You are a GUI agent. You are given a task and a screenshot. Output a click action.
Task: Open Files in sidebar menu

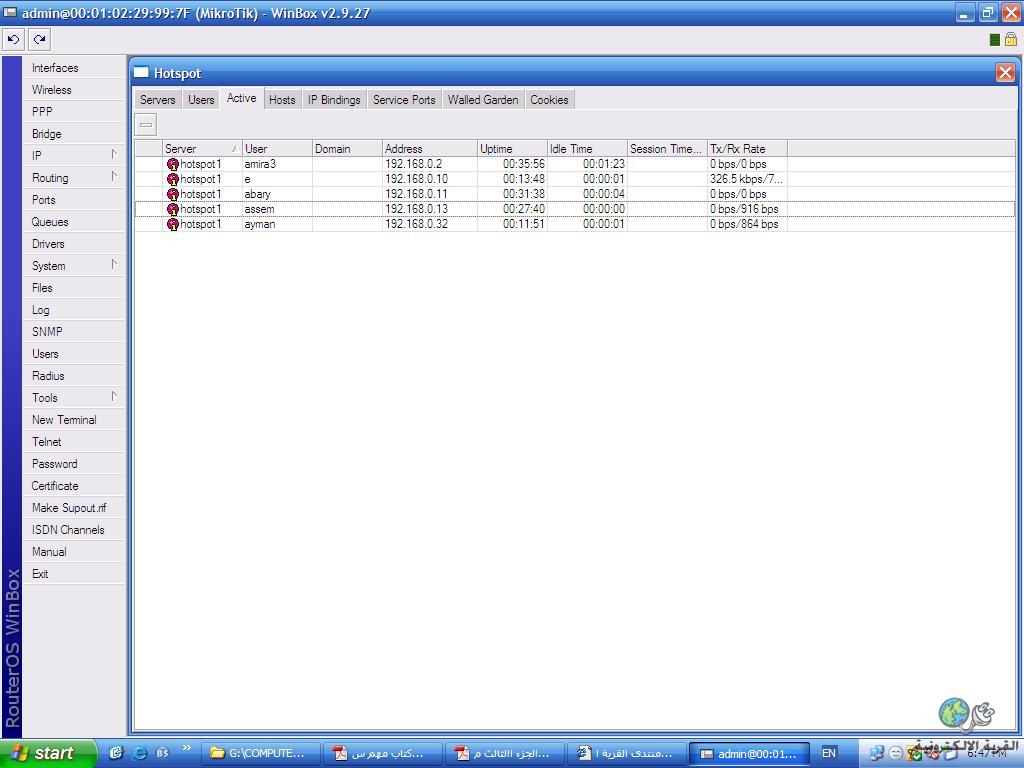coord(74,287)
